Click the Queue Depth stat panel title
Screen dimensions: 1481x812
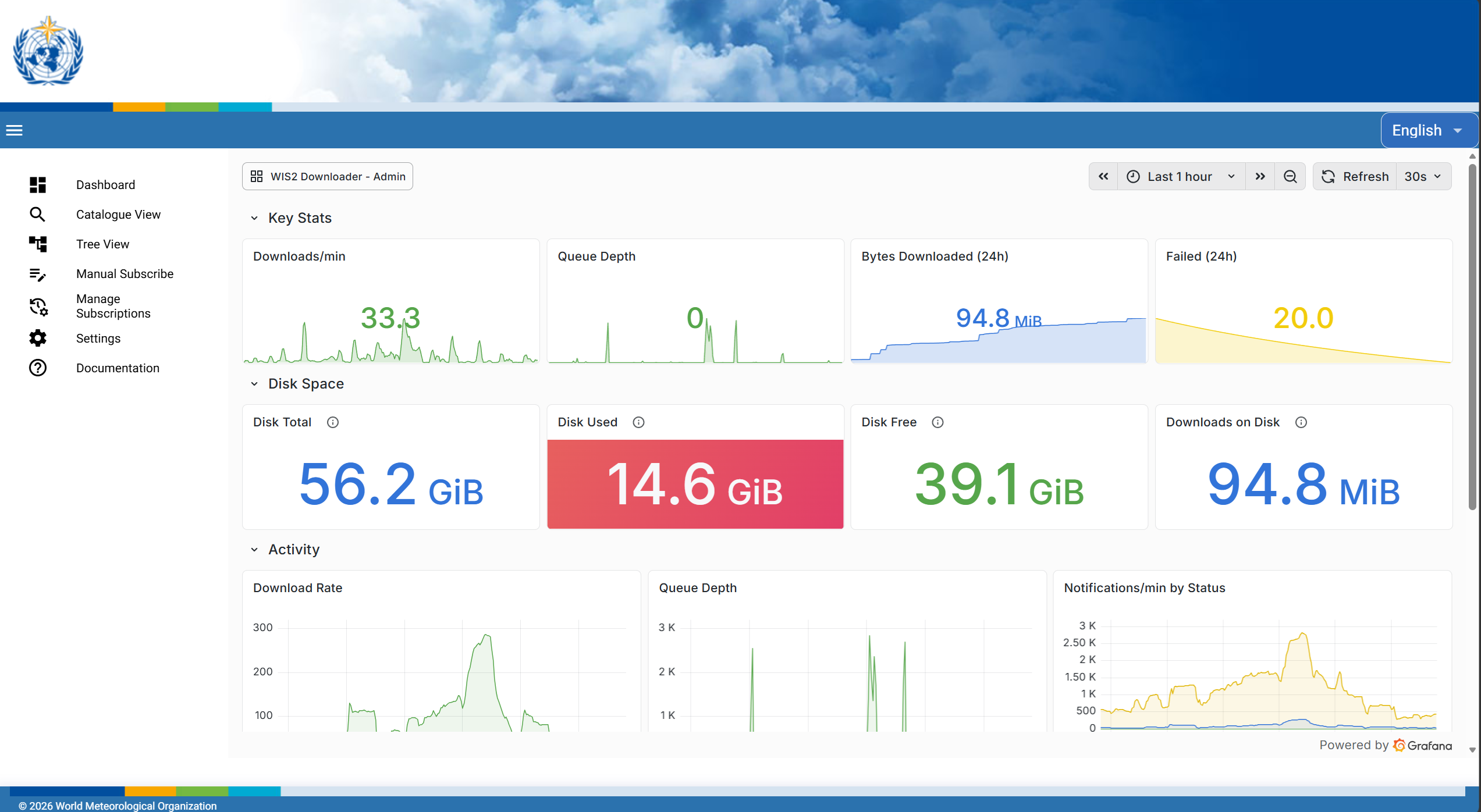click(x=596, y=257)
